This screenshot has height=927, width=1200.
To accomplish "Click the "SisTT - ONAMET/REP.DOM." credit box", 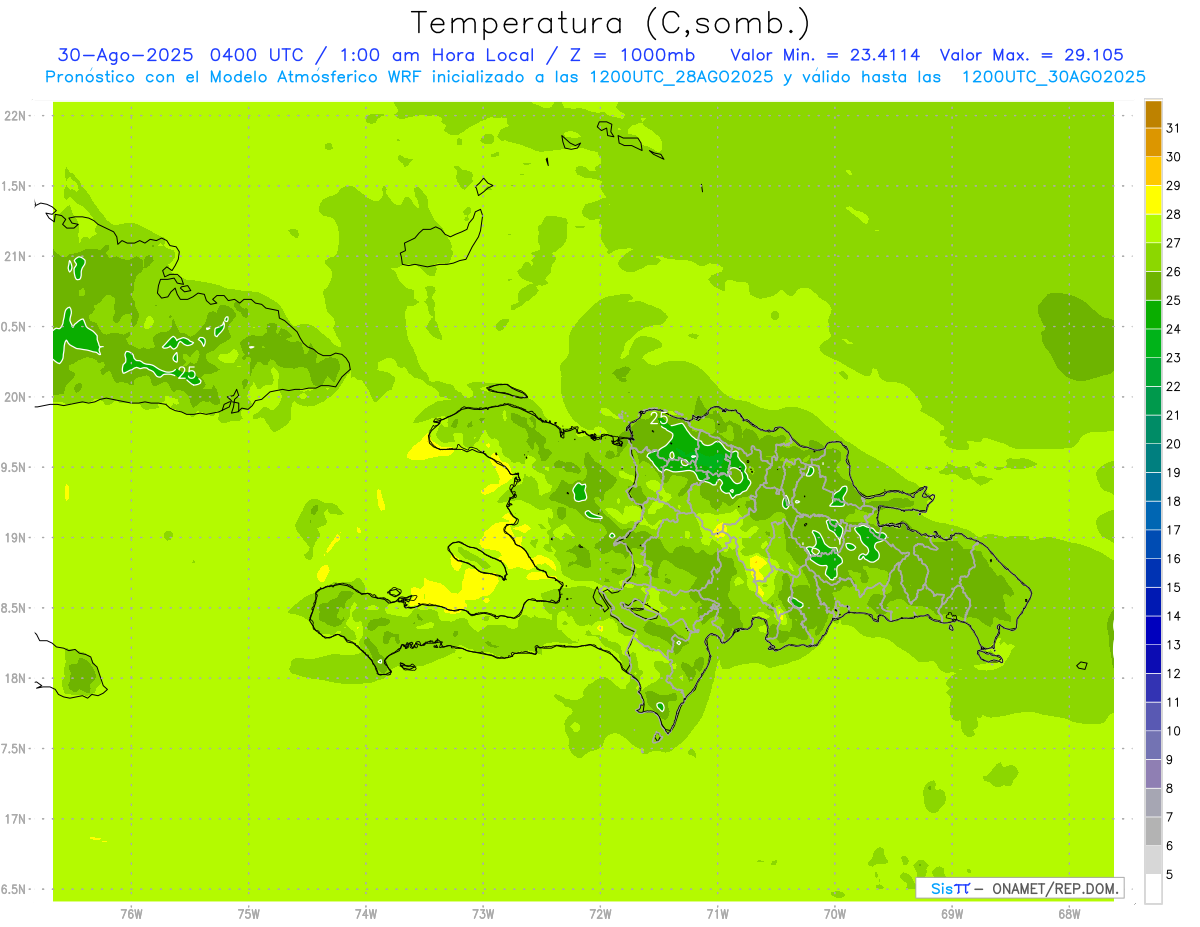I will pos(1020,888).
